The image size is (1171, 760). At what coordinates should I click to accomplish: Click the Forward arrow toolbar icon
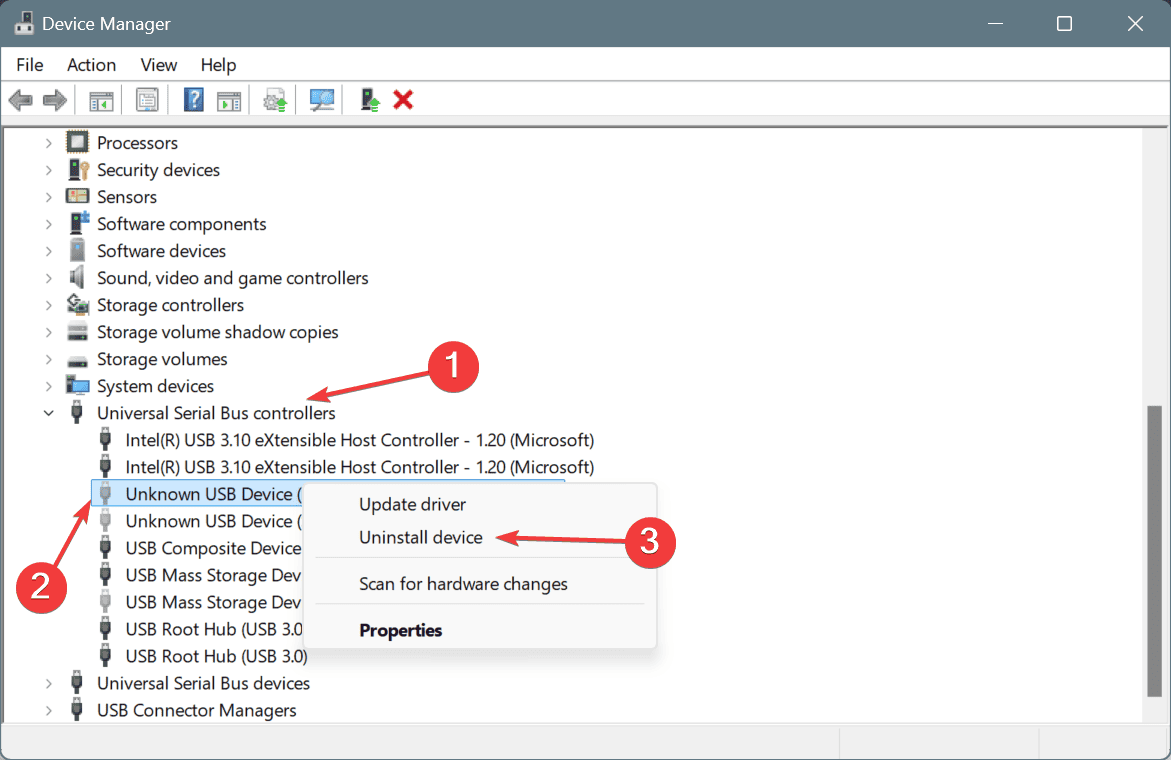[55, 100]
